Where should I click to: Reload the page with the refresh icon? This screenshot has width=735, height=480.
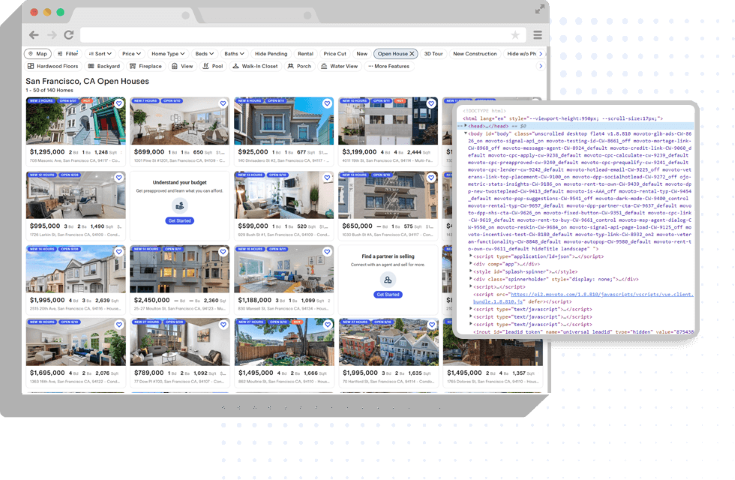[69, 35]
